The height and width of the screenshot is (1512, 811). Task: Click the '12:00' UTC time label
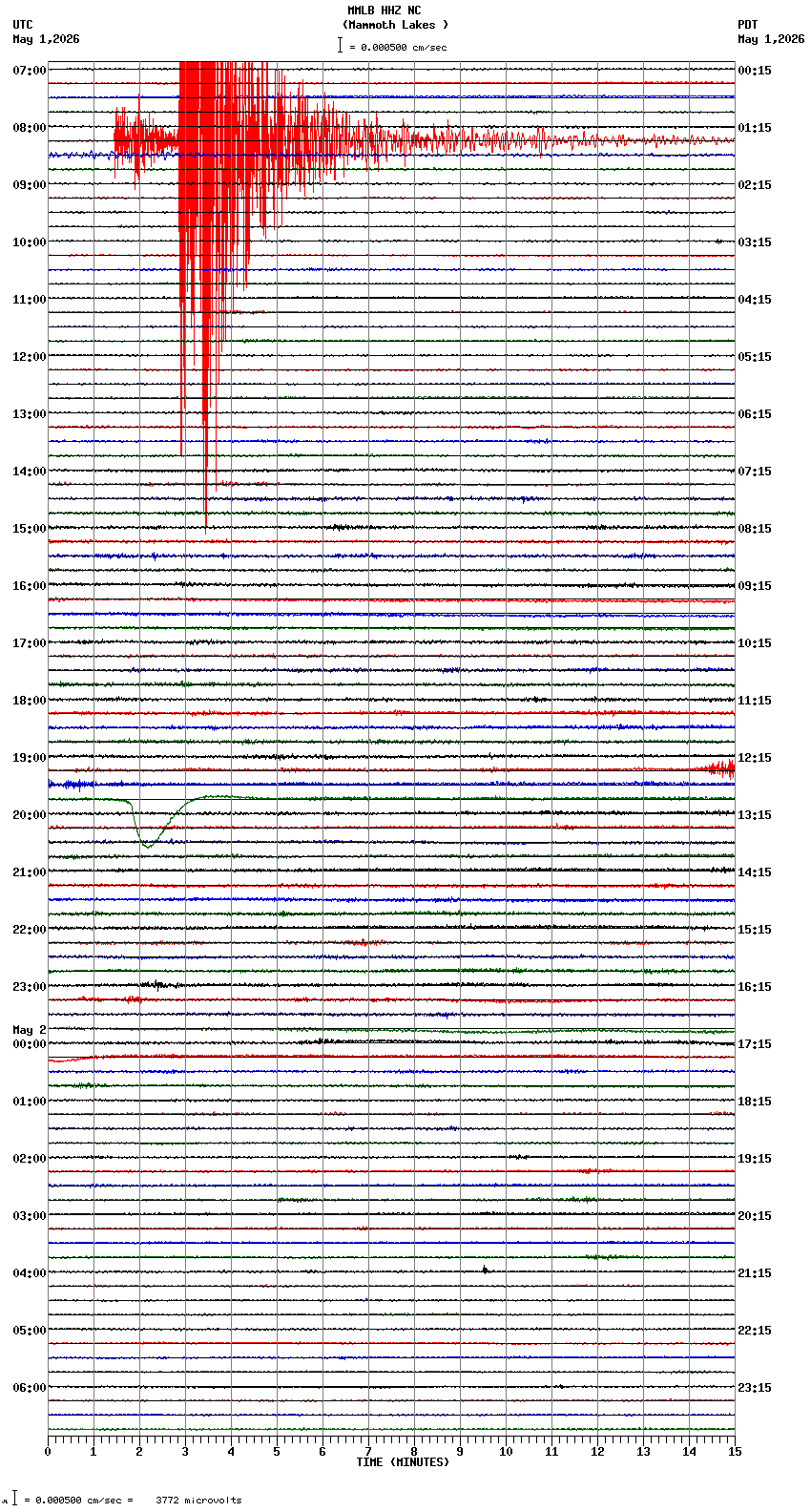(x=30, y=357)
